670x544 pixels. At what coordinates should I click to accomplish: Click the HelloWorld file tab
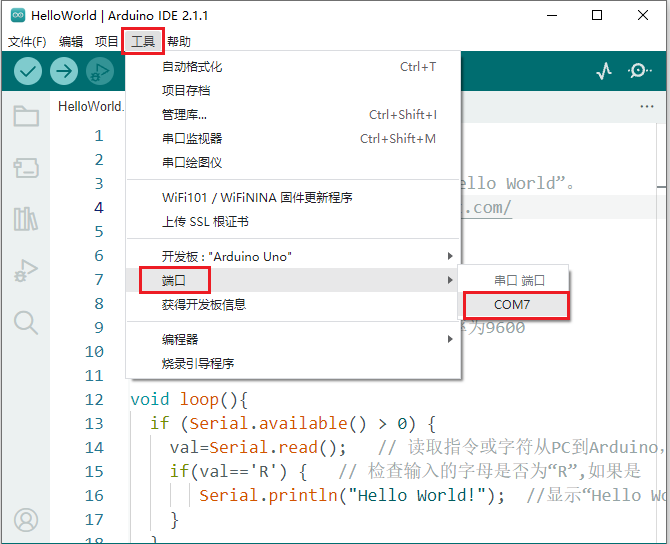[x=91, y=106]
